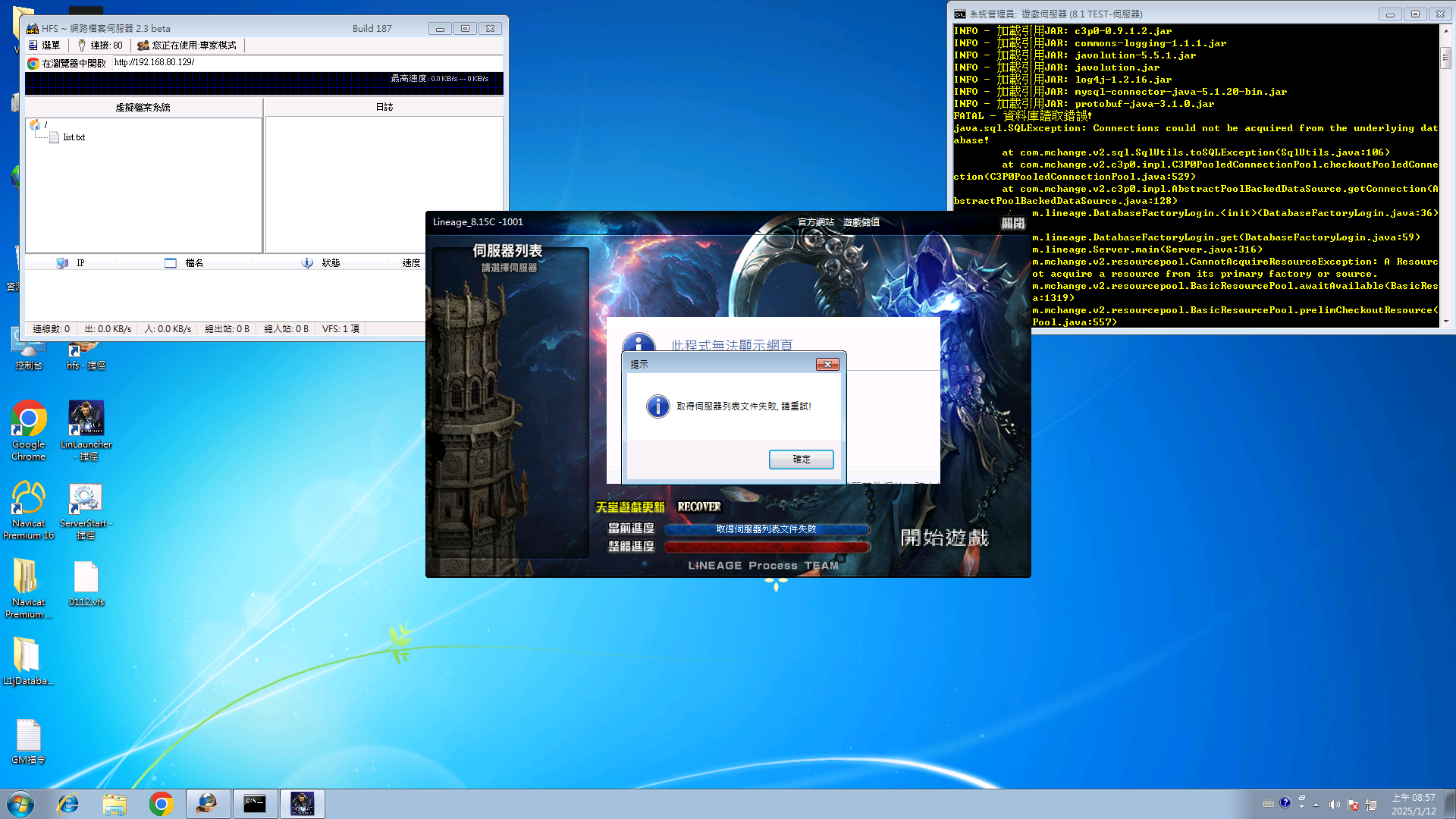Viewport: 1456px width, 819px height.
Task: Click 在瀏覽器中開啟 in HFS
Action: (67, 63)
